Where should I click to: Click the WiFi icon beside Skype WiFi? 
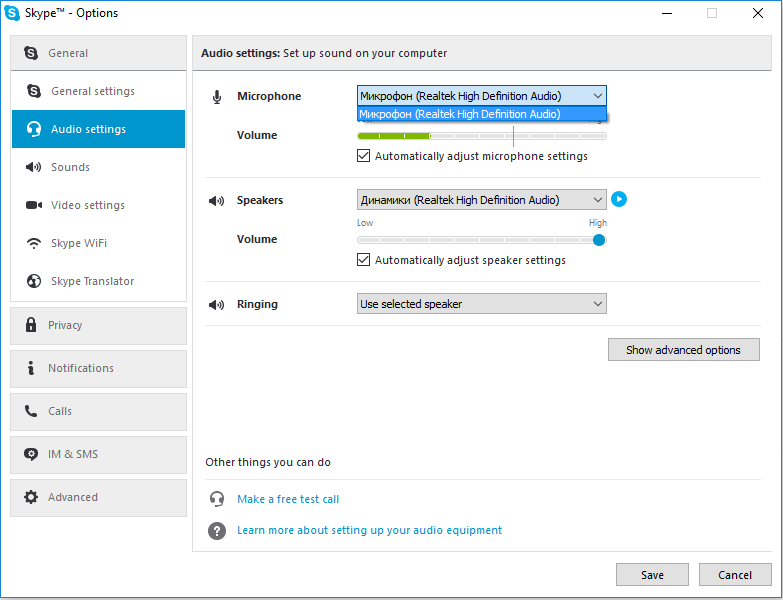coord(33,243)
